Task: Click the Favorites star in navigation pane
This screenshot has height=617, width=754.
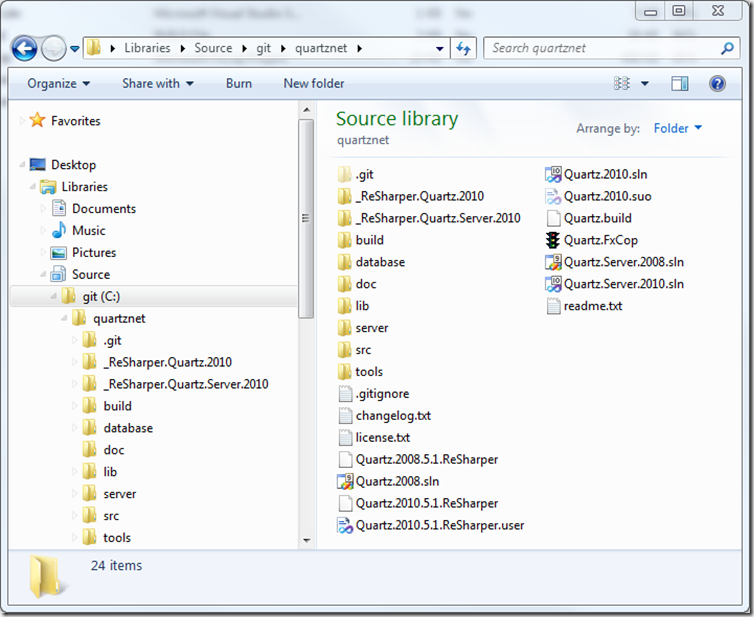Action: [x=38, y=121]
